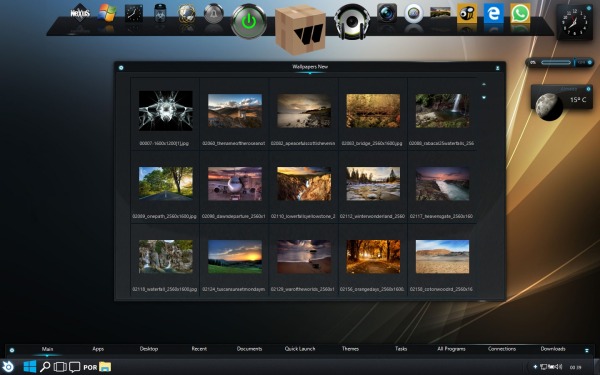Switch to the Main shelf tab
This screenshot has width=600, height=375.
click(x=47, y=349)
